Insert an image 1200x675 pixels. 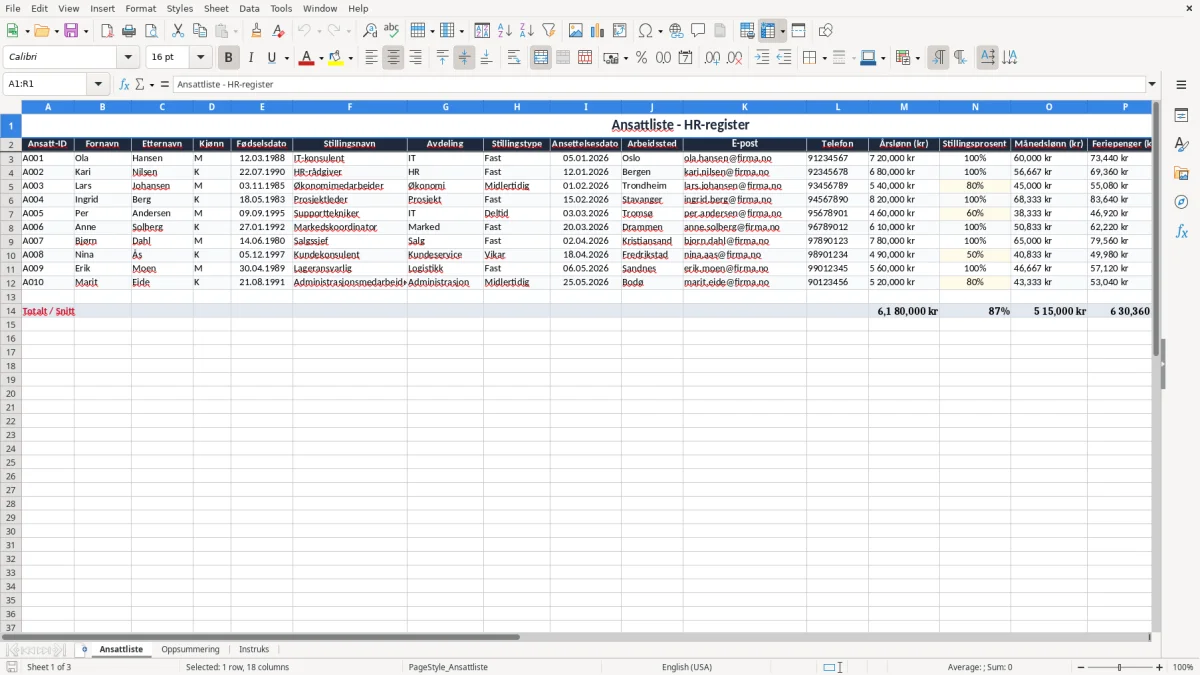(x=575, y=31)
